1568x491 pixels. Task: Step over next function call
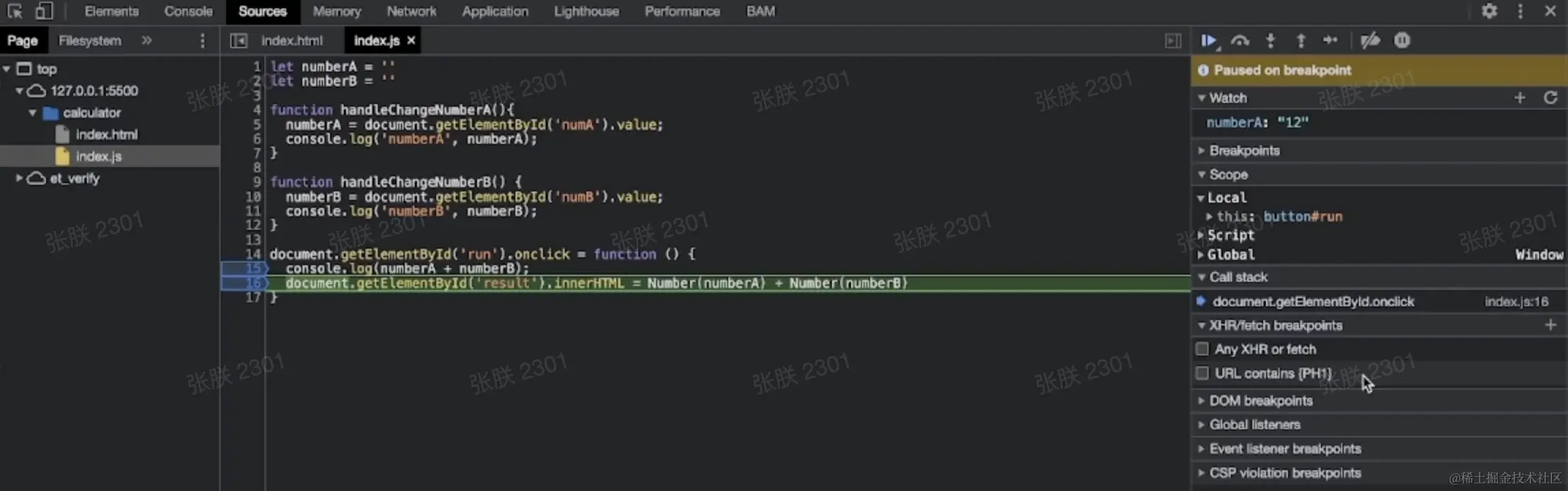pos(1240,41)
